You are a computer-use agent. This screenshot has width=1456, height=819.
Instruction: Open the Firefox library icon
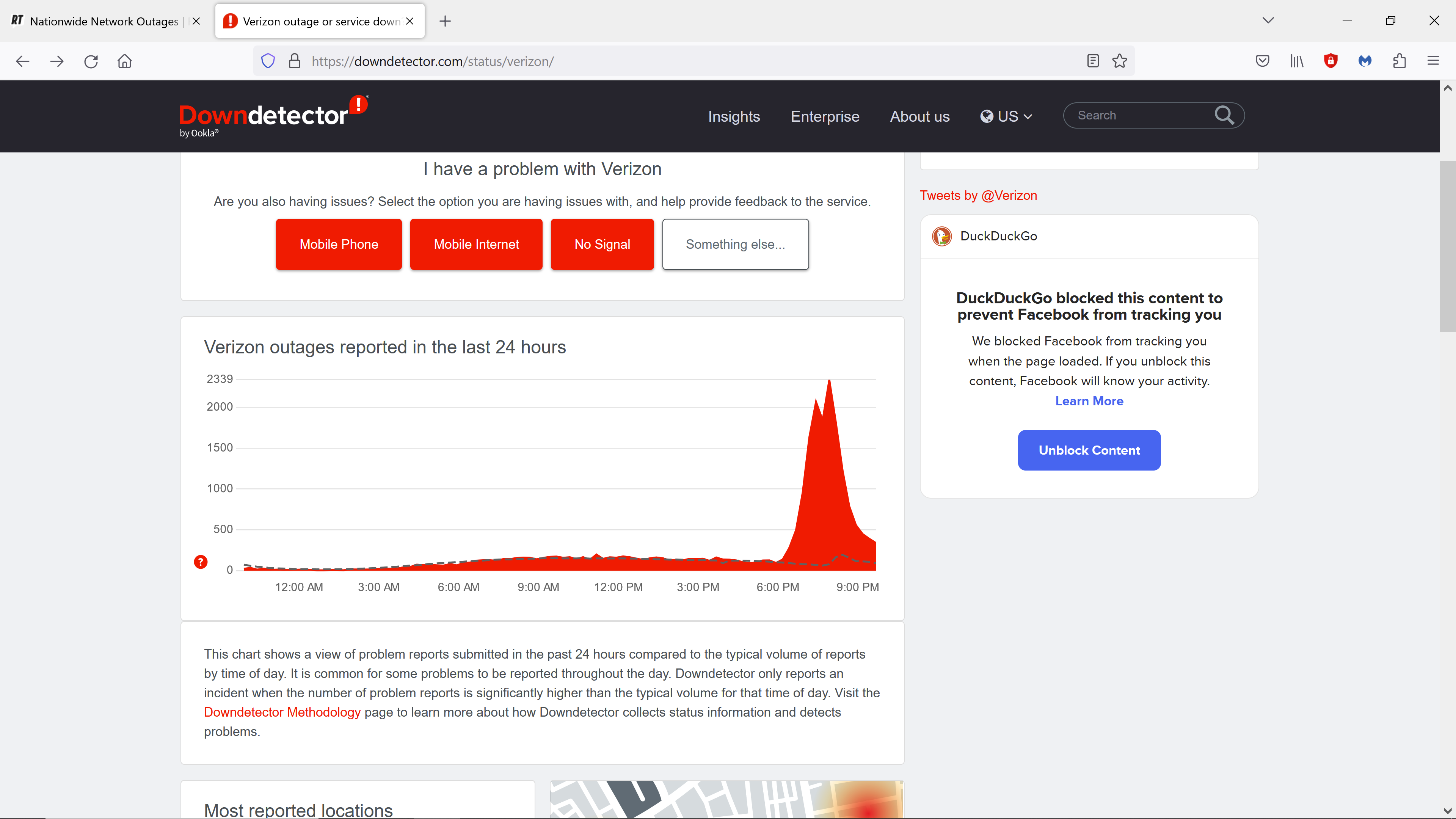pyautogui.click(x=1297, y=61)
